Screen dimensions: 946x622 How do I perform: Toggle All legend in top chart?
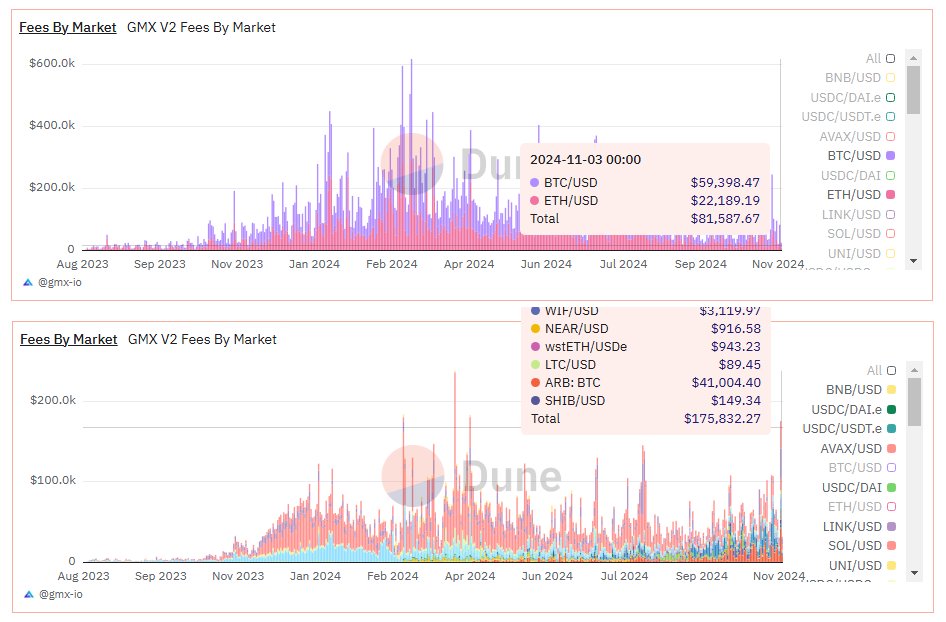point(880,59)
